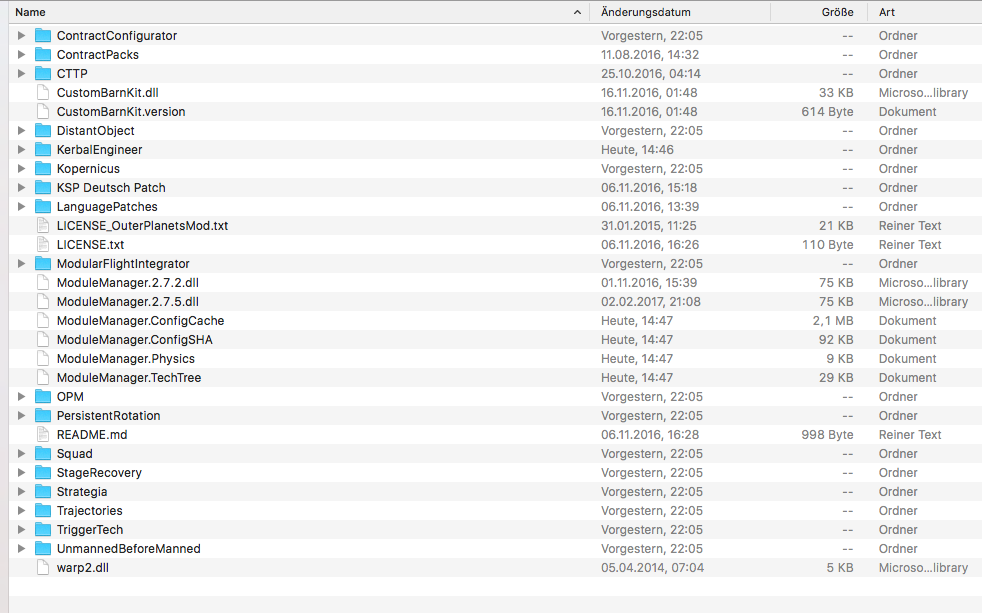Expand the UnmannedBeforeManned folder triangle
This screenshot has height=613, width=982.
click(21, 548)
